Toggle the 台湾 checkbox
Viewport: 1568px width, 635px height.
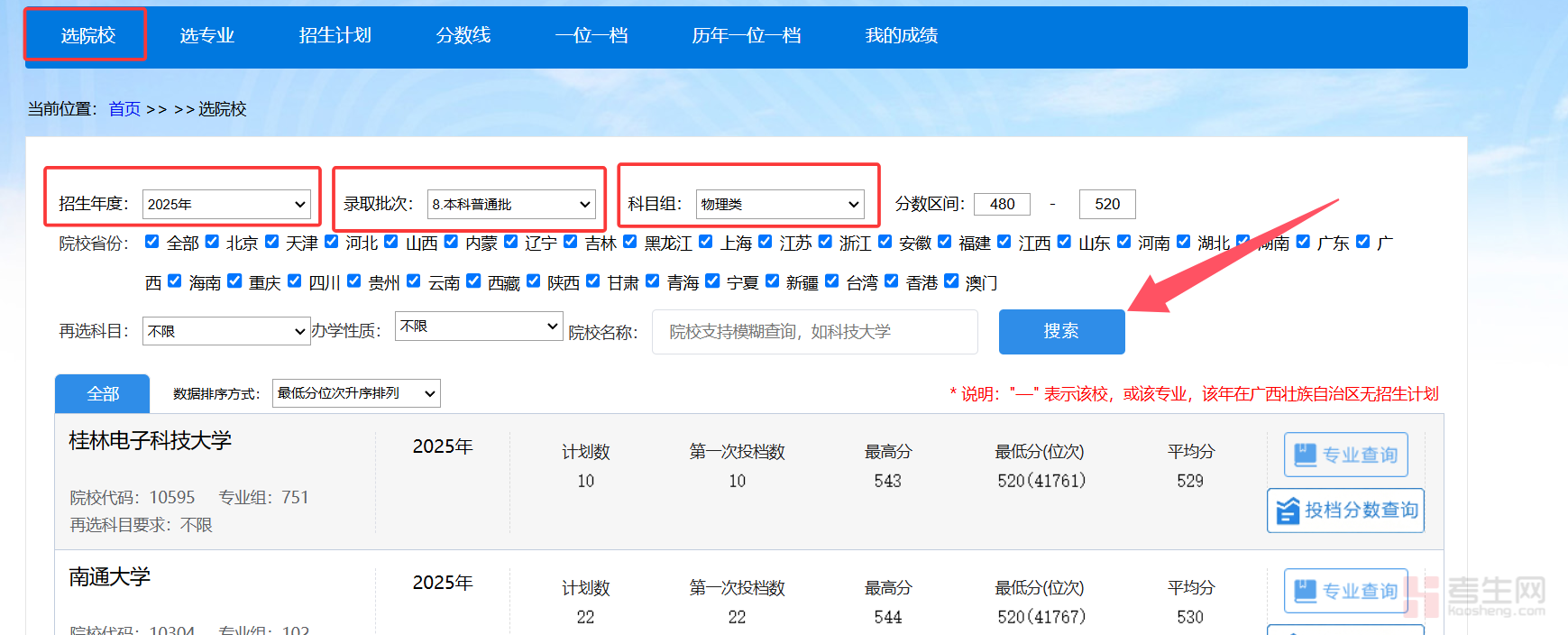pos(831,281)
